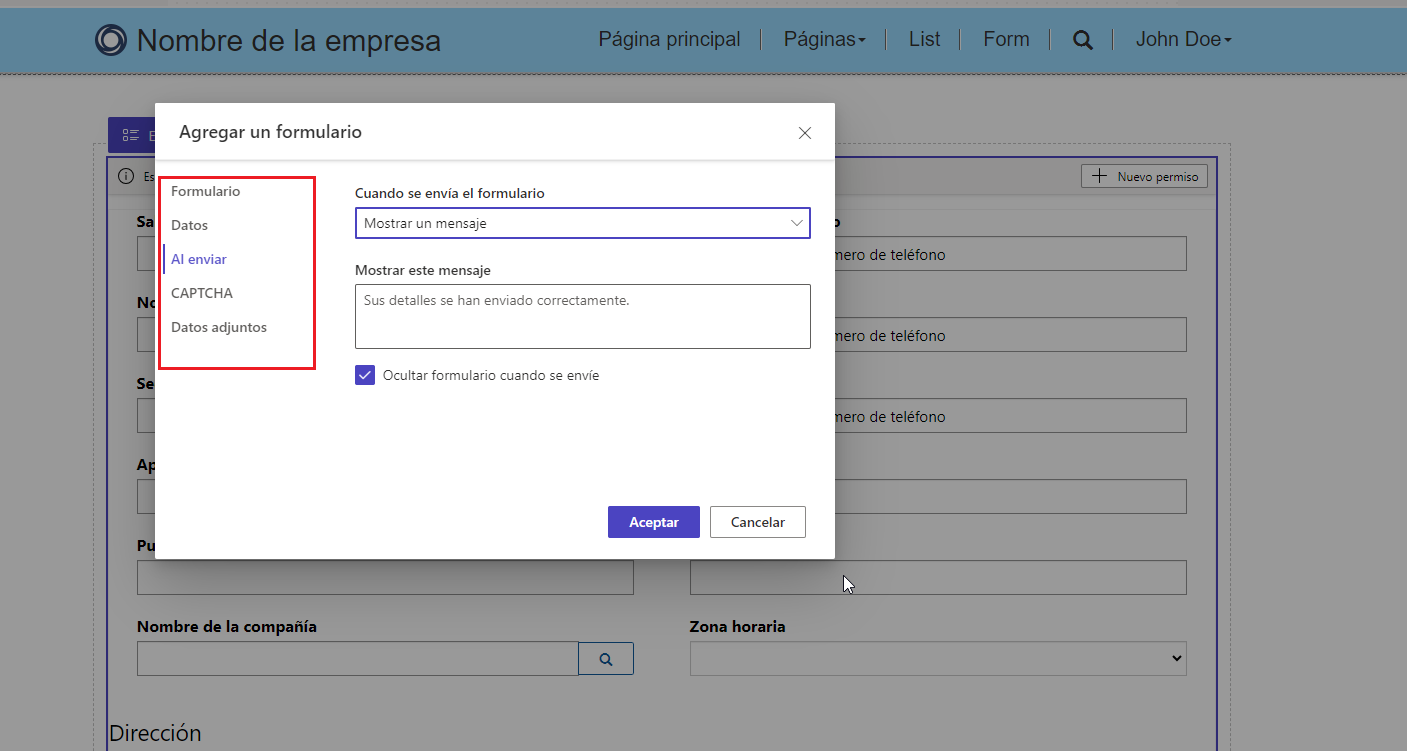Open the CAPTCHA tab
The image size is (1407, 751).
(202, 293)
